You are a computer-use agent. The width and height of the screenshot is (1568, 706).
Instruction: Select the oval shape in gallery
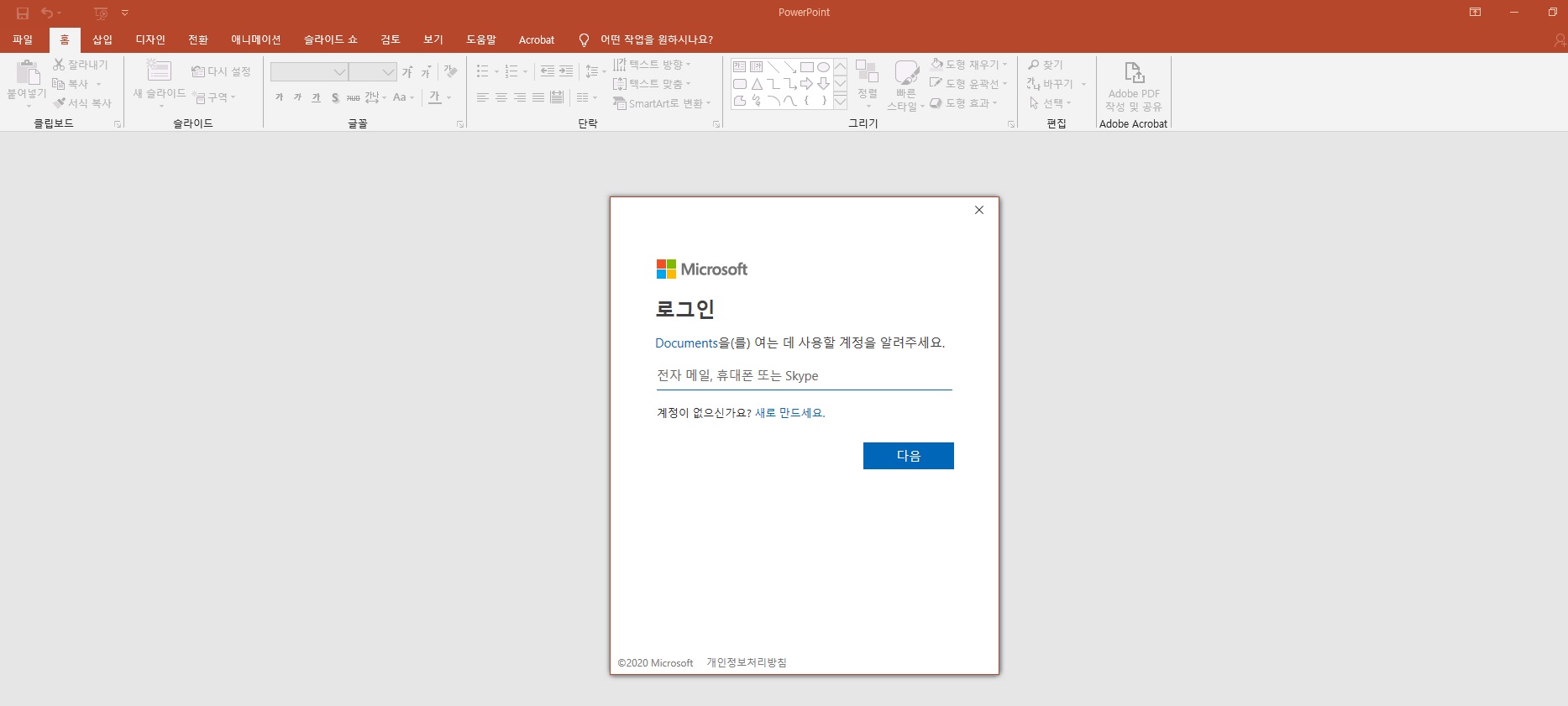pos(823,67)
